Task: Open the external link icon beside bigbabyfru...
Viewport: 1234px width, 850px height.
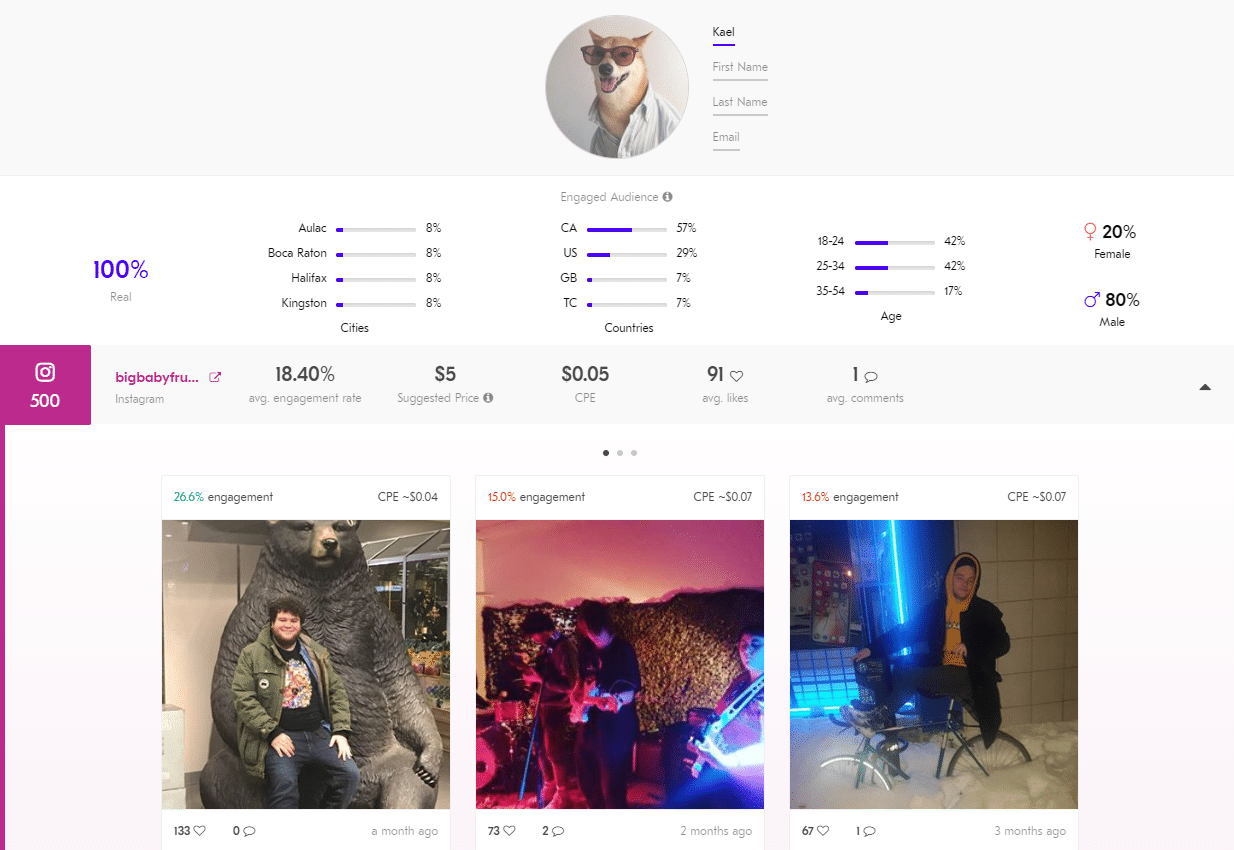Action: click(215, 377)
